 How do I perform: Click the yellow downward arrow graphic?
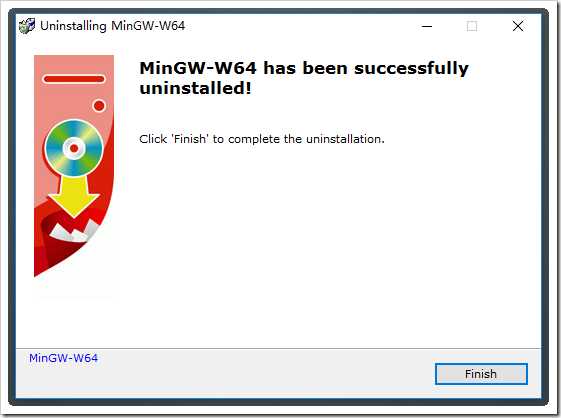[x=74, y=197]
